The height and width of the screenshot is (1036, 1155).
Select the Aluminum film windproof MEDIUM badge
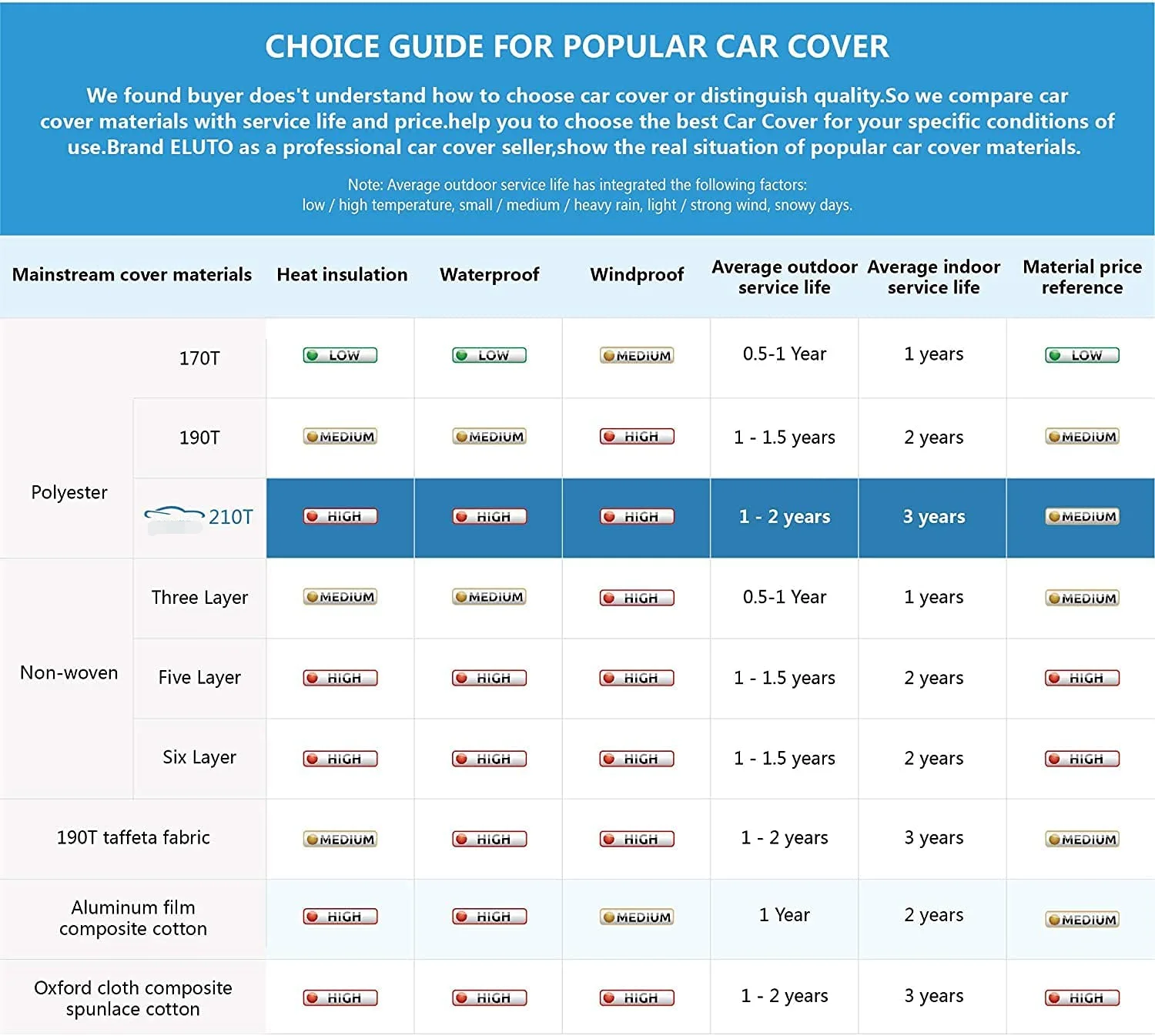click(637, 917)
